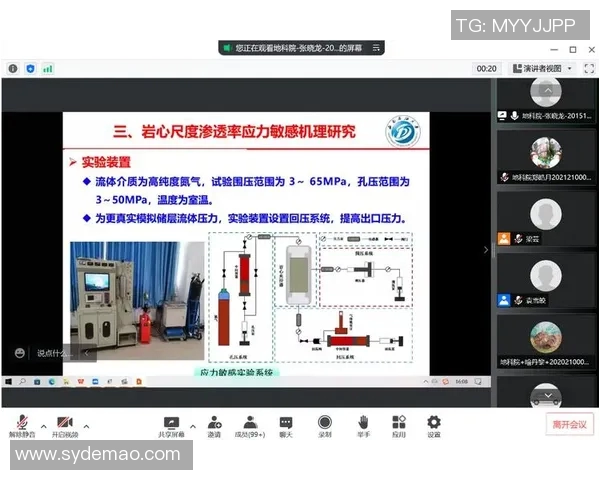The width and height of the screenshot is (600, 480).
Task: Select presenter 张晓龙 video tile
Action: point(546,100)
